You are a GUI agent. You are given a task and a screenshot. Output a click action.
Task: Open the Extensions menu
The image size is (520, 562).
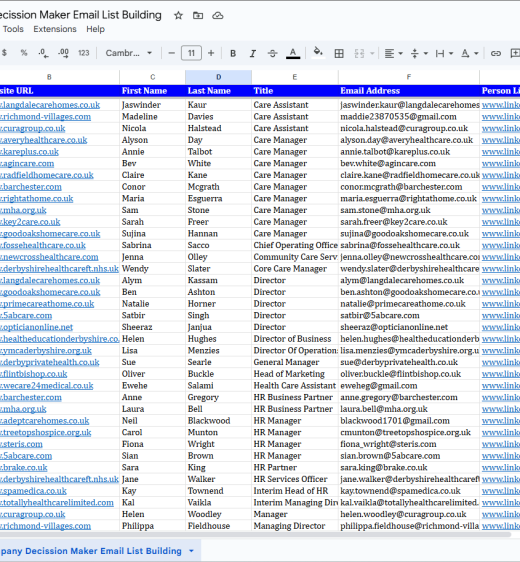pos(55,29)
